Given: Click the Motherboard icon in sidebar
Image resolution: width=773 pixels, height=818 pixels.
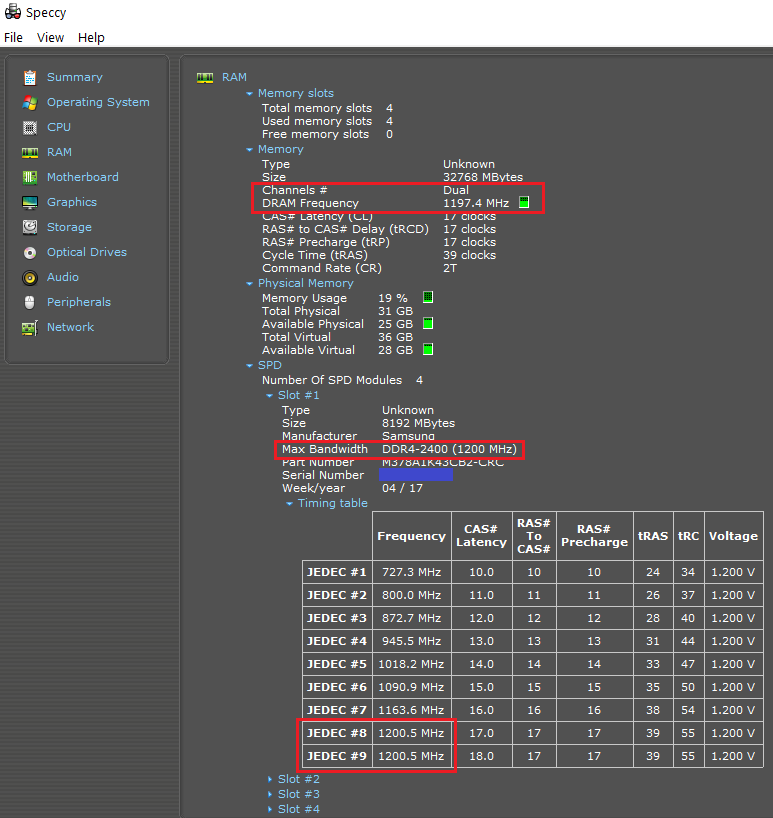Looking at the screenshot, I should click(30, 178).
